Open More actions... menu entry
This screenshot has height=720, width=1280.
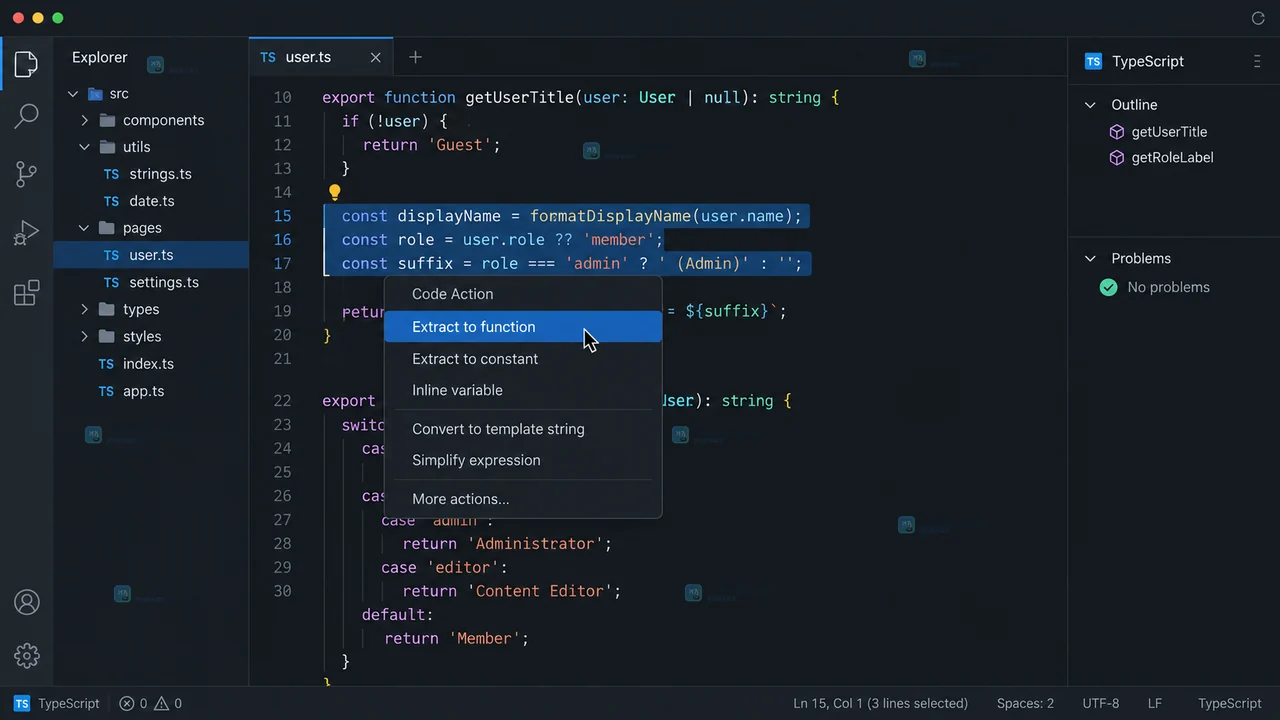523,499
